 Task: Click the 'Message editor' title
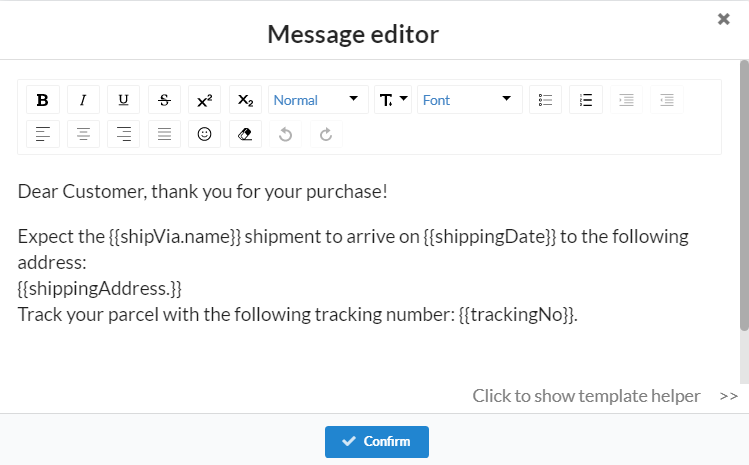click(353, 34)
